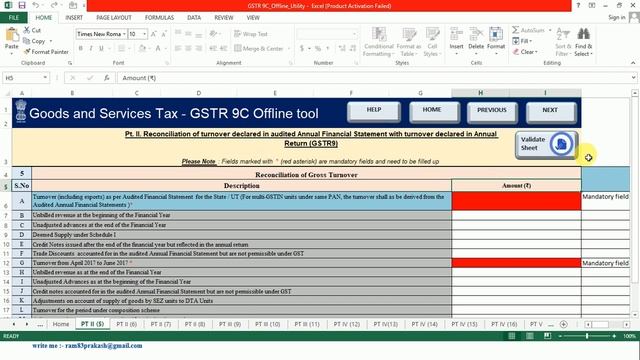Open the Home sheet tab
Viewport: 640px width, 360px height.
pyautogui.click(x=61, y=324)
